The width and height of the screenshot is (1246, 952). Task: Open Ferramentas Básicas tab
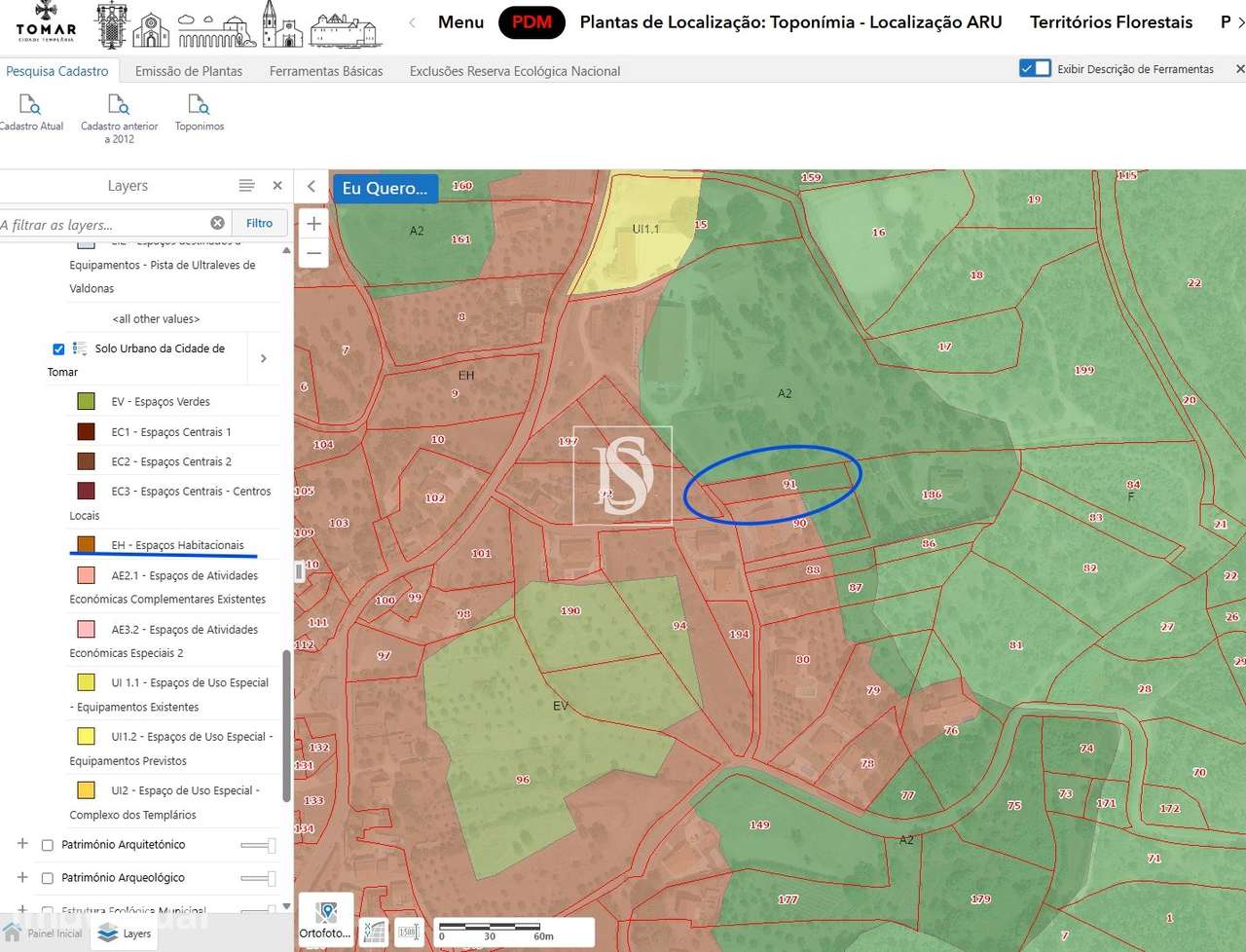pyautogui.click(x=326, y=71)
